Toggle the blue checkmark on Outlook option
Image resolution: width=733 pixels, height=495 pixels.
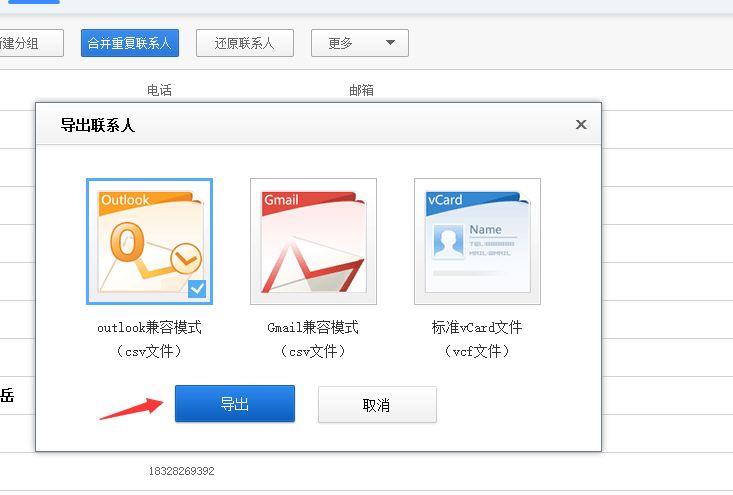coord(197,289)
